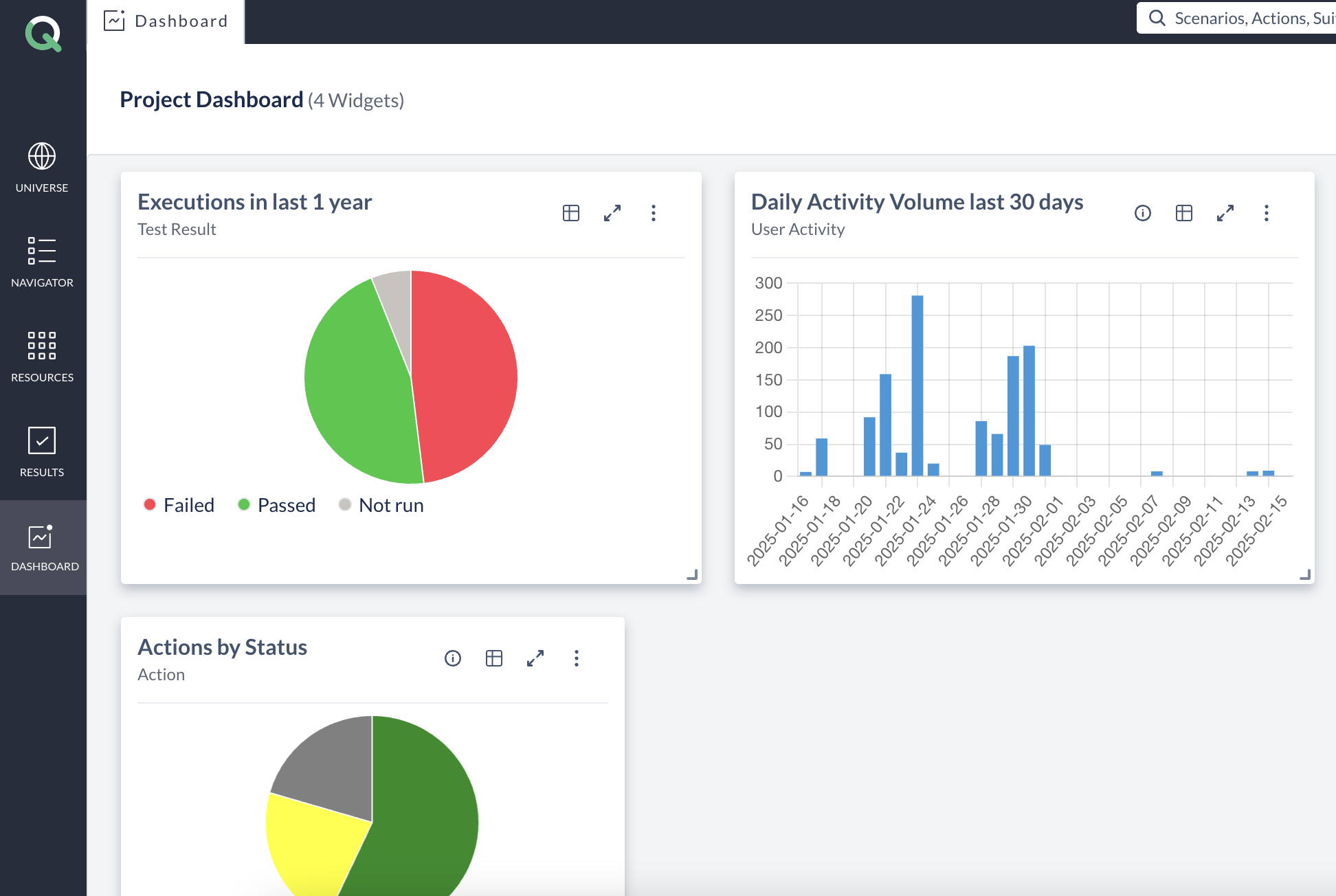1336x896 pixels.
Task: Expand Actions by Status widget to fullscreen
Action: [x=535, y=658]
